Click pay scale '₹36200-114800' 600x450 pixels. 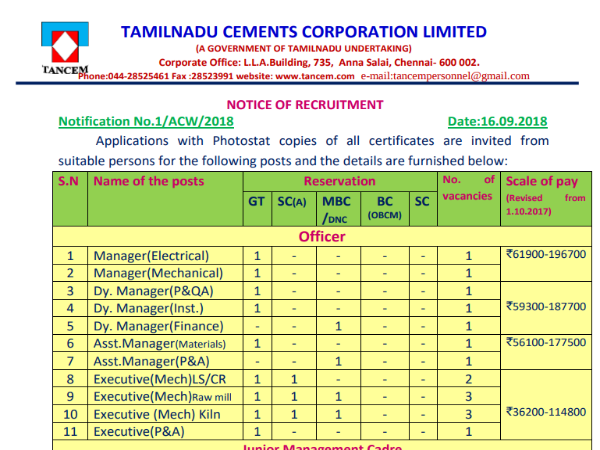pyautogui.click(x=546, y=412)
